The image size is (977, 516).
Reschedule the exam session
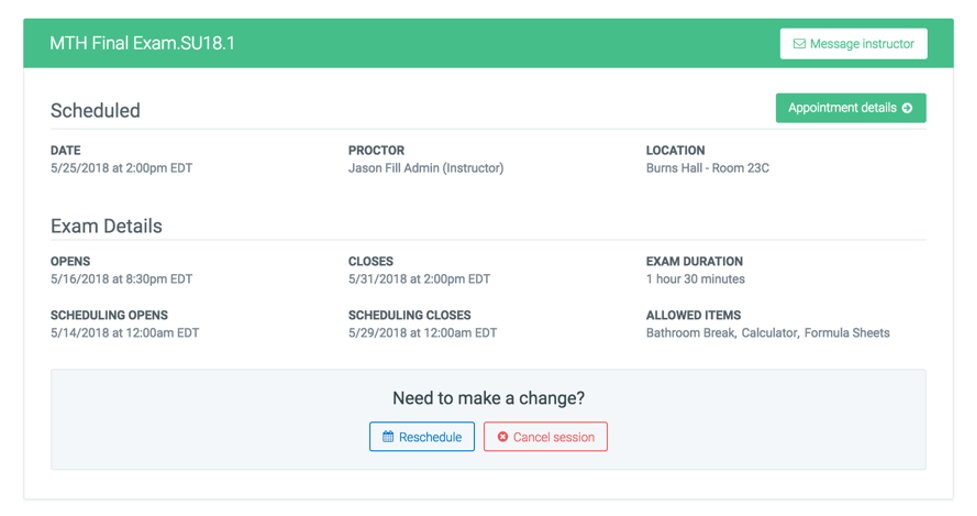click(x=422, y=437)
